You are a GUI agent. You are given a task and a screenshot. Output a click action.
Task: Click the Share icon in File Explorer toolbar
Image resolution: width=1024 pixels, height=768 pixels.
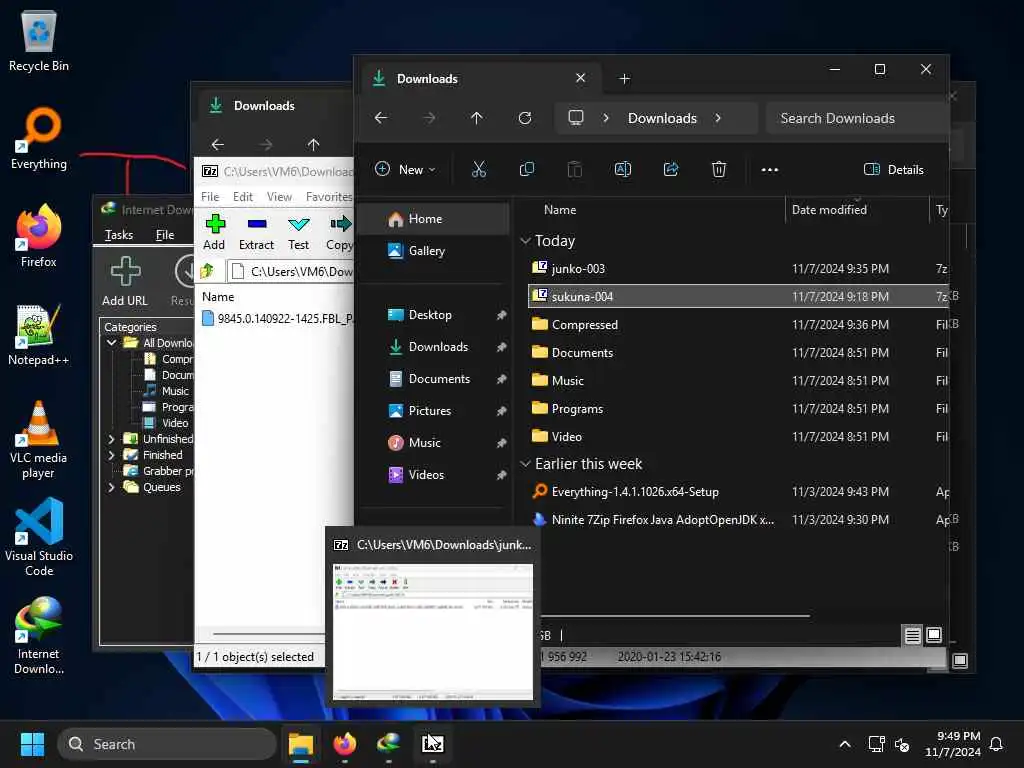(671, 170)
